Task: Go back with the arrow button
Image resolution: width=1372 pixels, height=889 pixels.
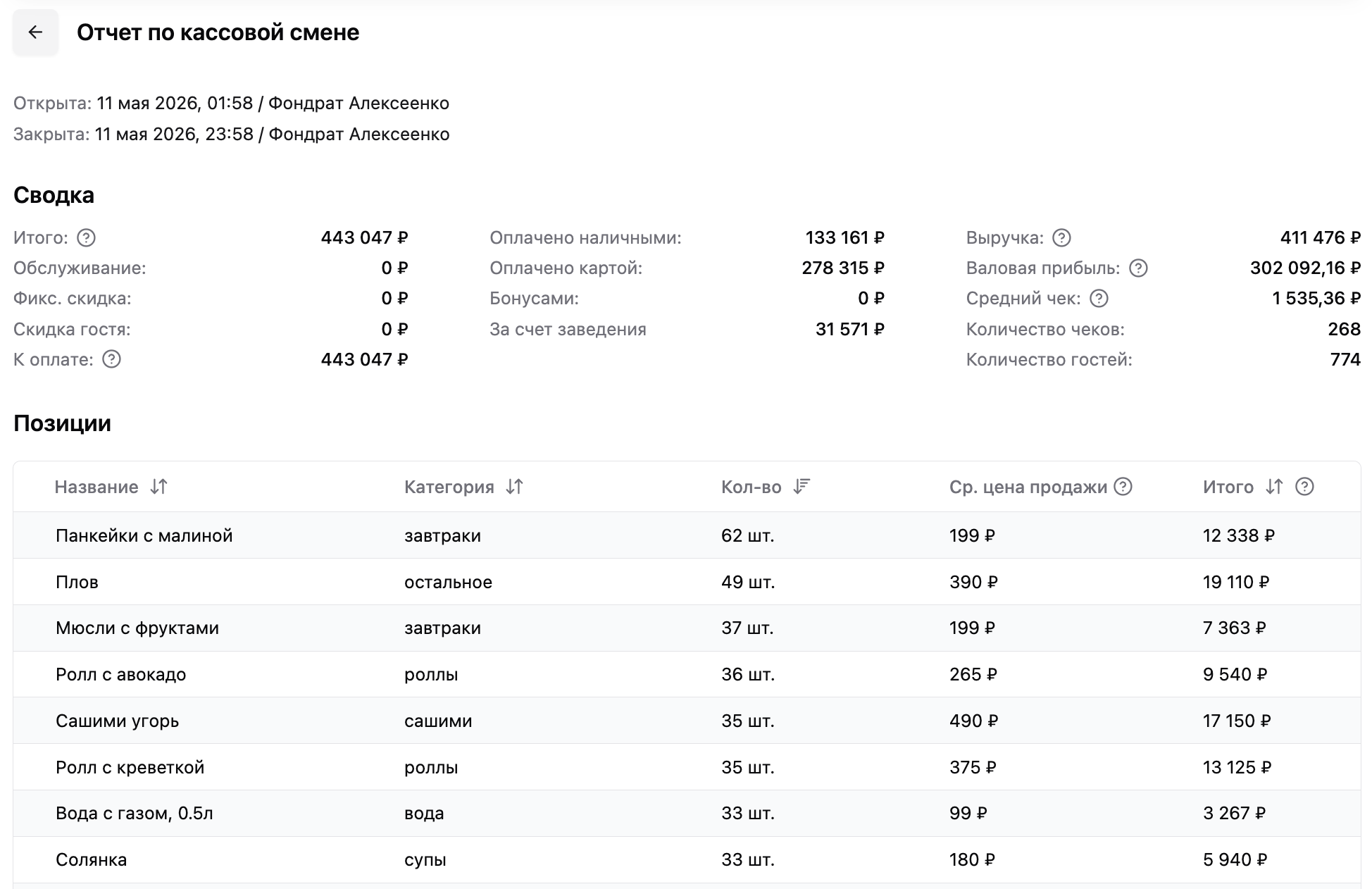Action: tap(35, 32)
